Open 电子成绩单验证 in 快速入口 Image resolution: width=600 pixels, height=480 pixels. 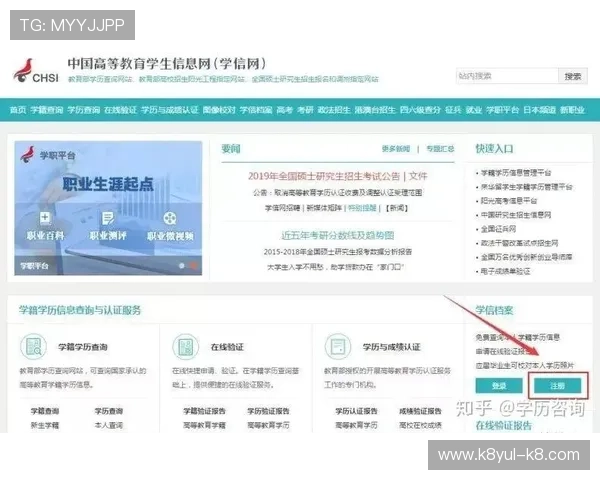[505, 271]
